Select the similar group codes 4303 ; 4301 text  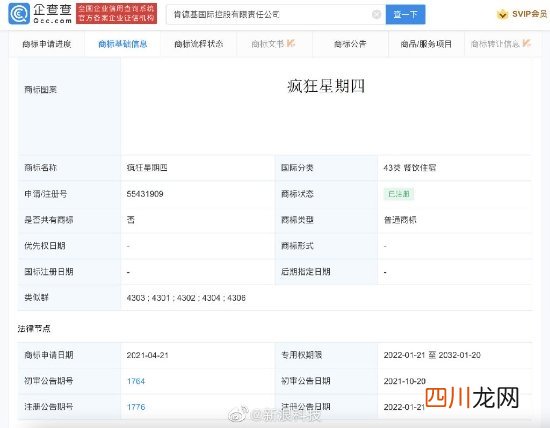click(x=186, y=298)
